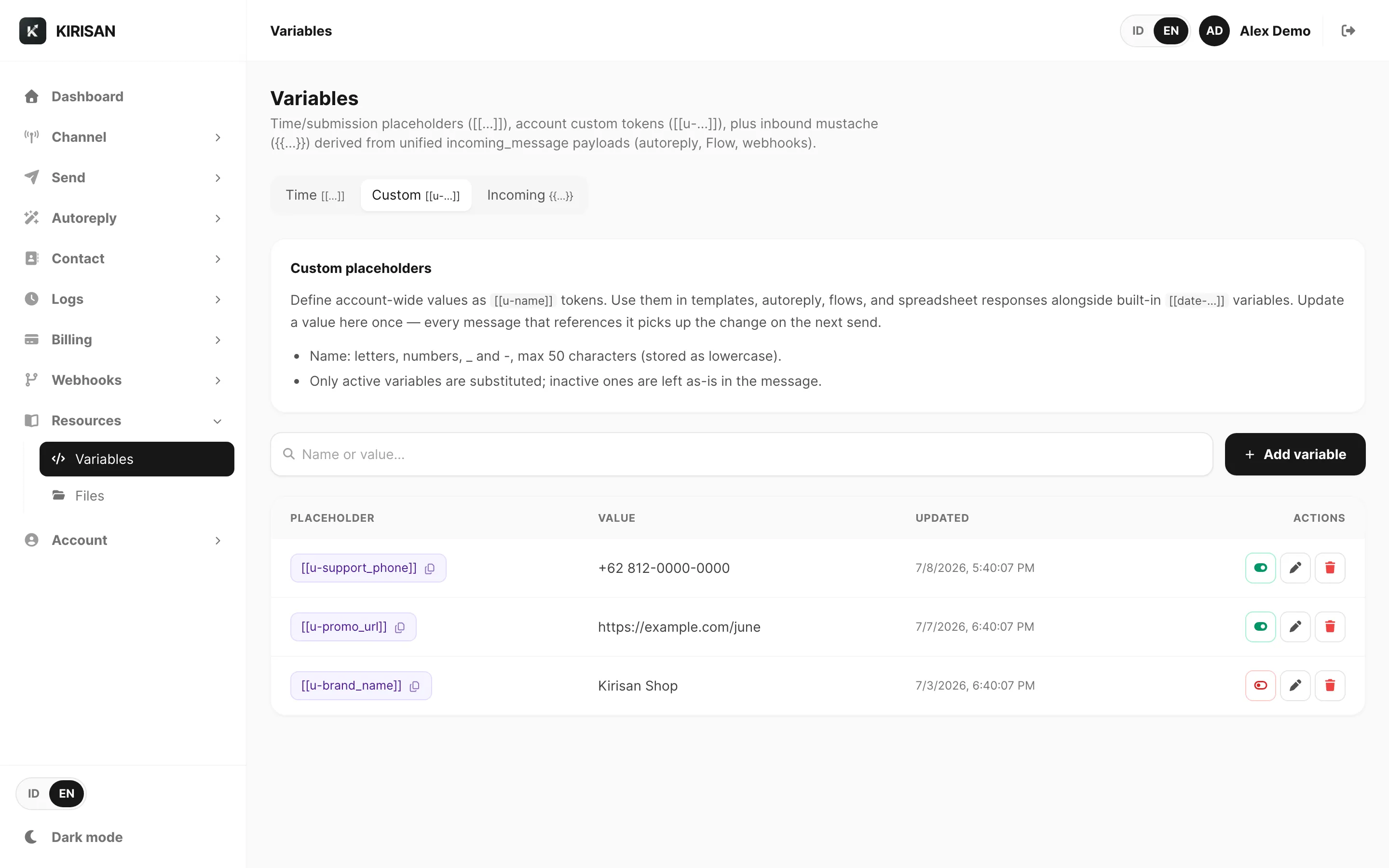Toggle active state for support_phone variable
Screen dimensions: 1389x868
[x=1260, y=568]
